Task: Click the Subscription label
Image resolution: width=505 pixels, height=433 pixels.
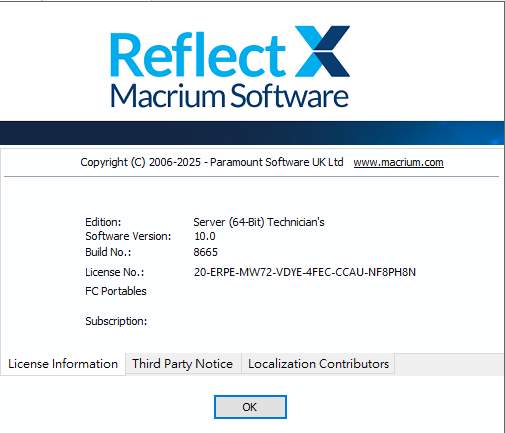Action: tap(116, 321)
